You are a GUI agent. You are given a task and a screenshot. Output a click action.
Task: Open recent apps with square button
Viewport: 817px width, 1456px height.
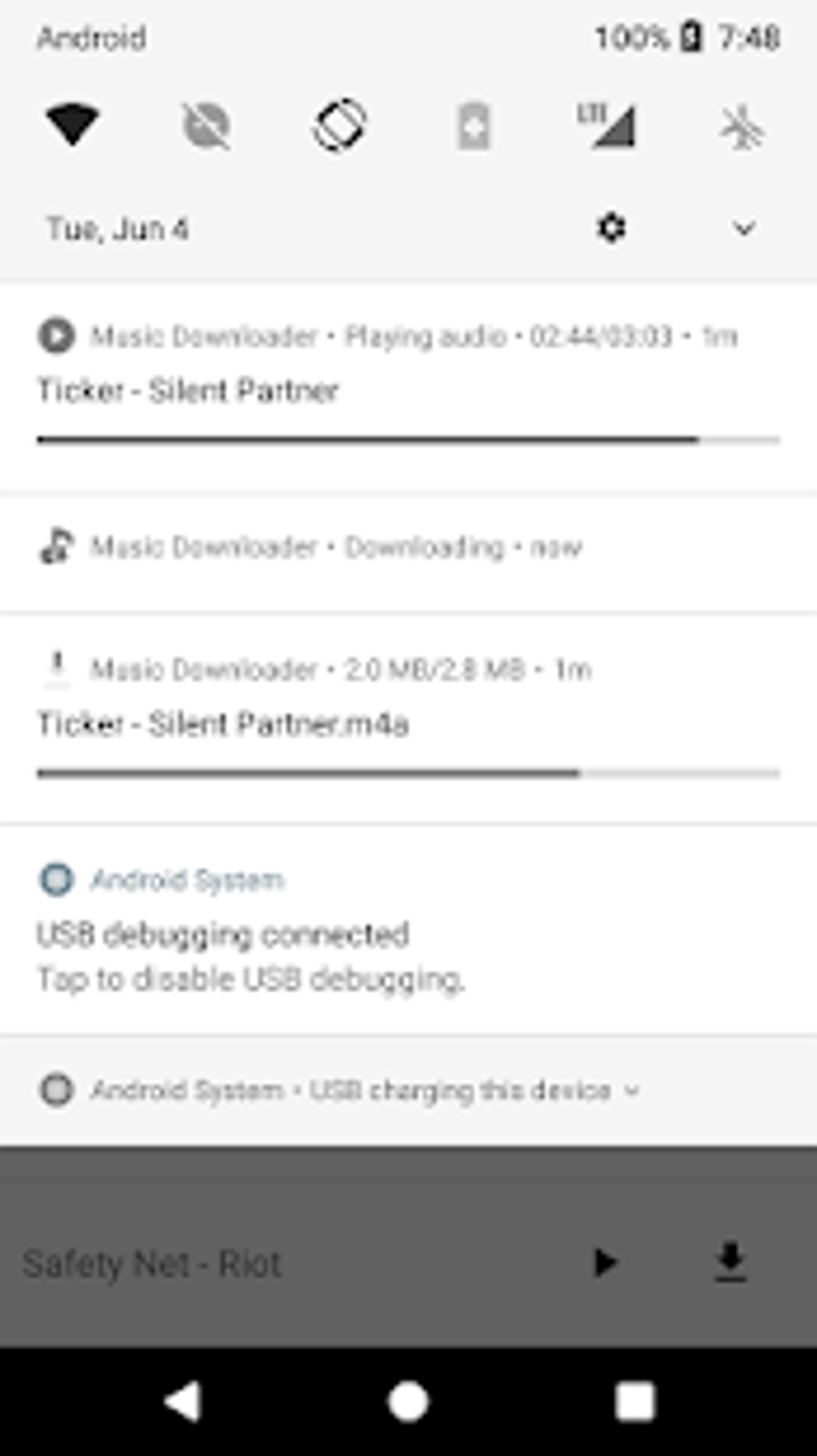click(x=634, y=1402)
